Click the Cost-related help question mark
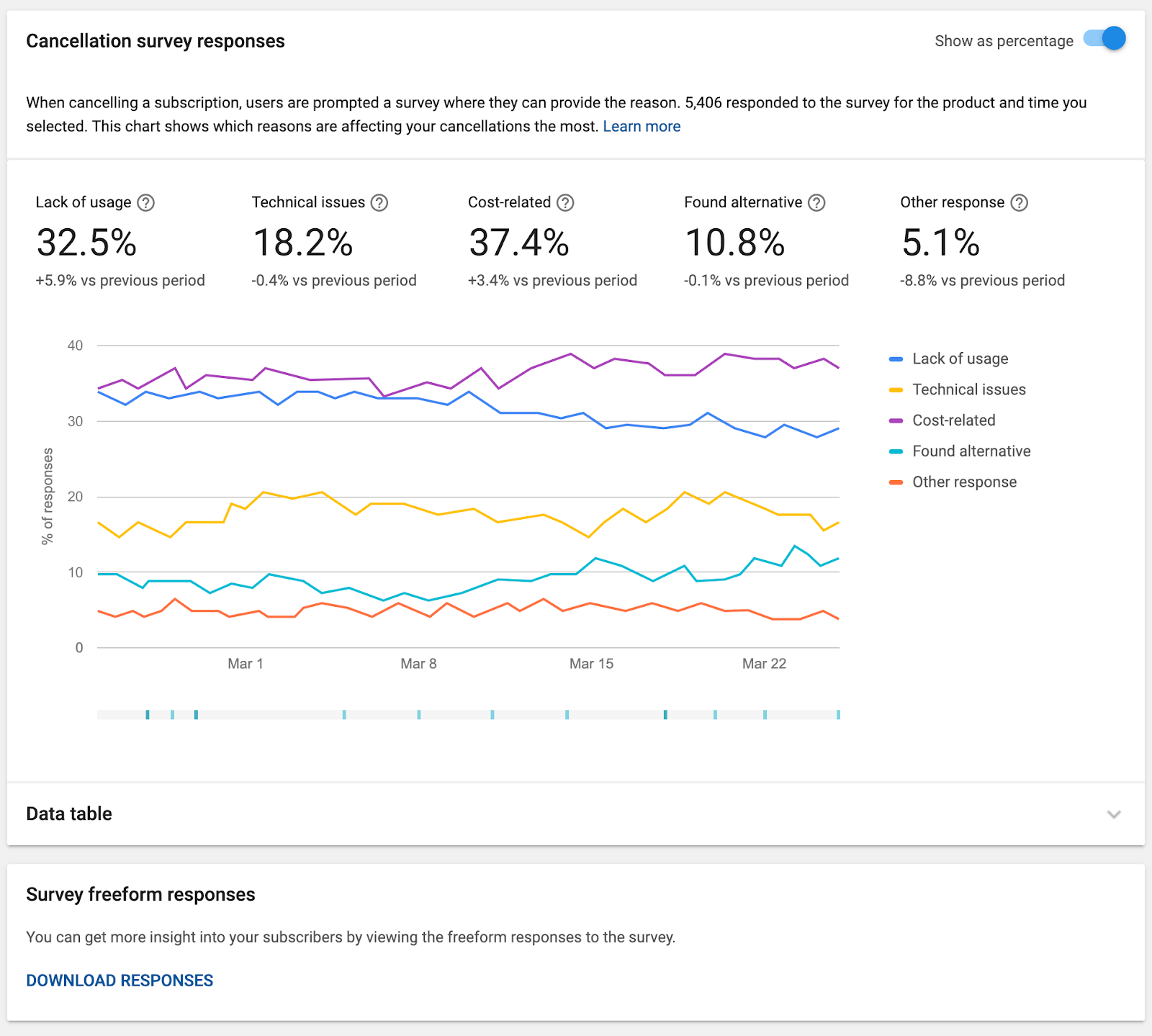Screen dimensions: 1152x1036 click(565, 203)
